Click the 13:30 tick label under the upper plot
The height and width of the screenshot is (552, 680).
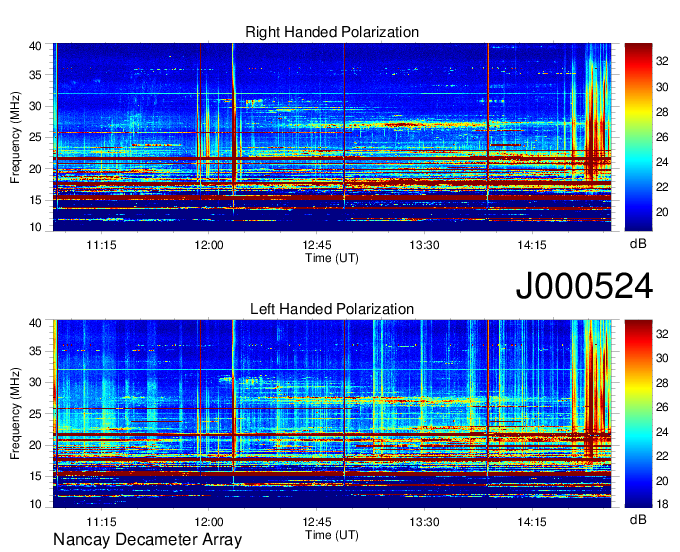(x=425, y=245)
